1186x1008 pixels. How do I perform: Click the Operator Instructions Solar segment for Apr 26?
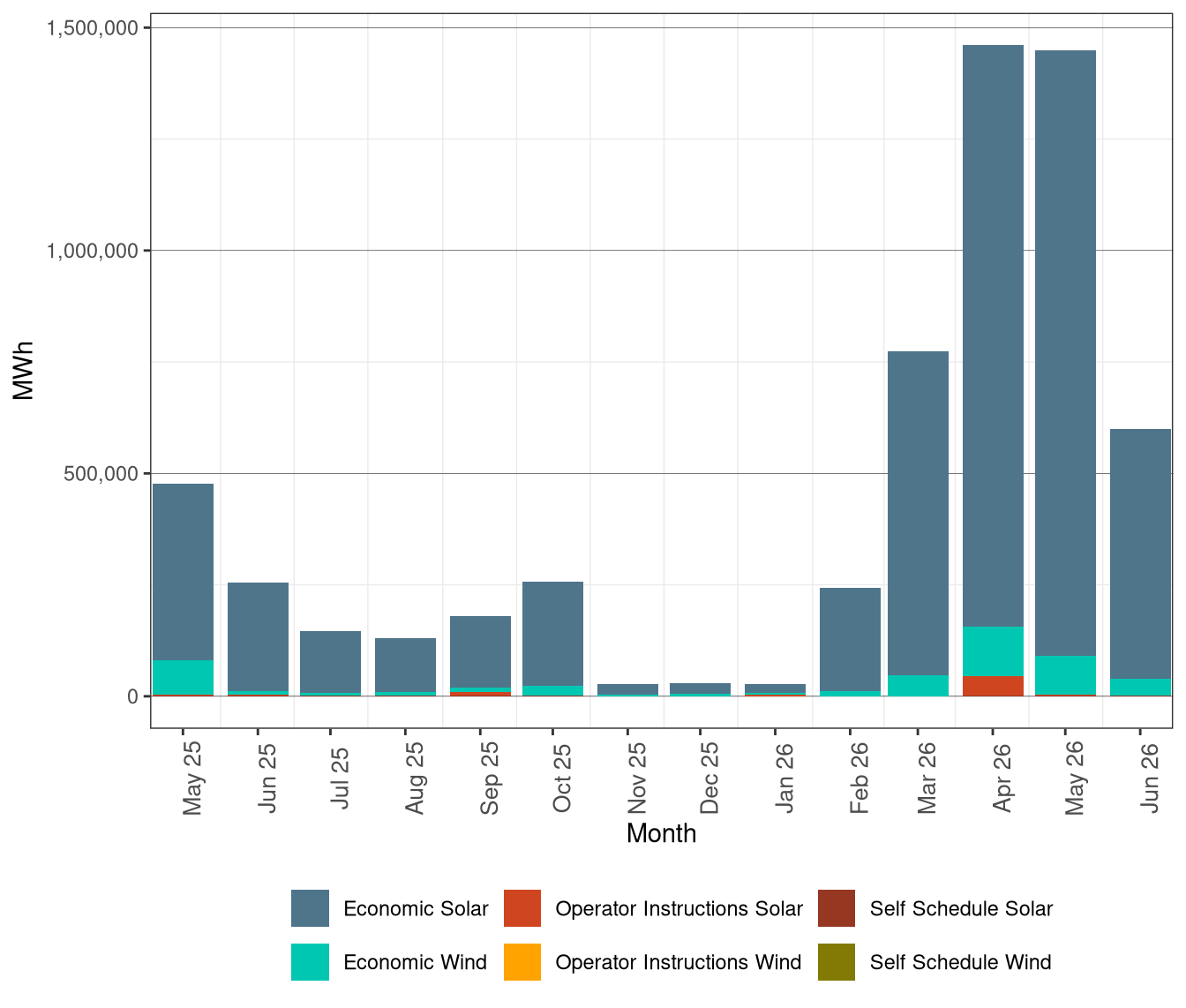pyautogui.click(x=993, y=686)
